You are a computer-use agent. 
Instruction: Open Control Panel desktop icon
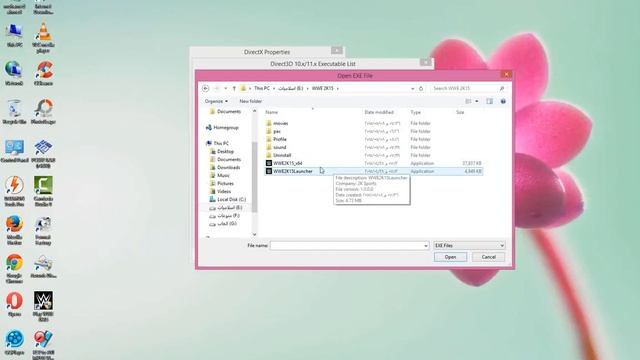tap(14, 152)
